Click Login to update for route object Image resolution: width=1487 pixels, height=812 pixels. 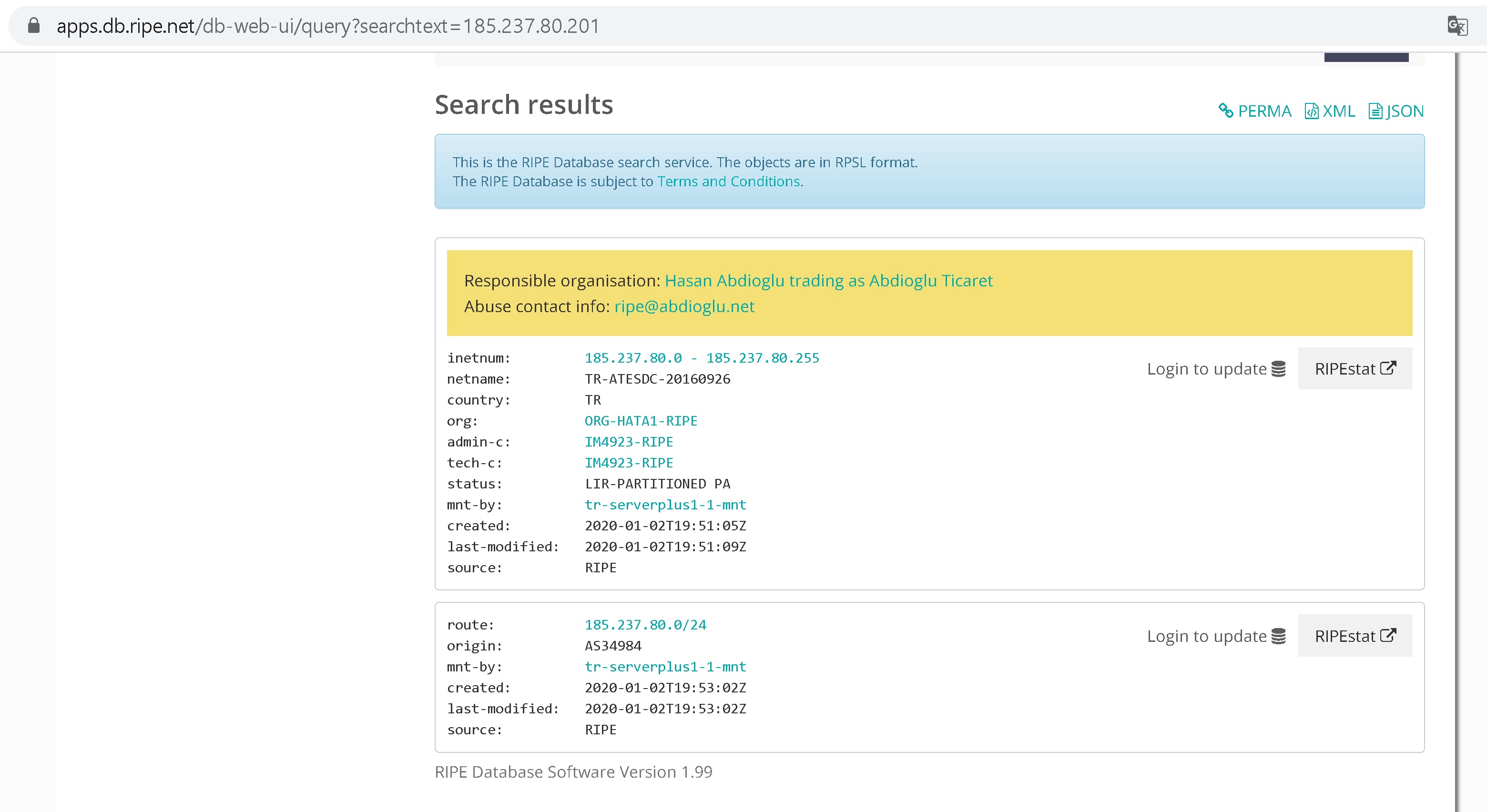tap(1216, 636)
